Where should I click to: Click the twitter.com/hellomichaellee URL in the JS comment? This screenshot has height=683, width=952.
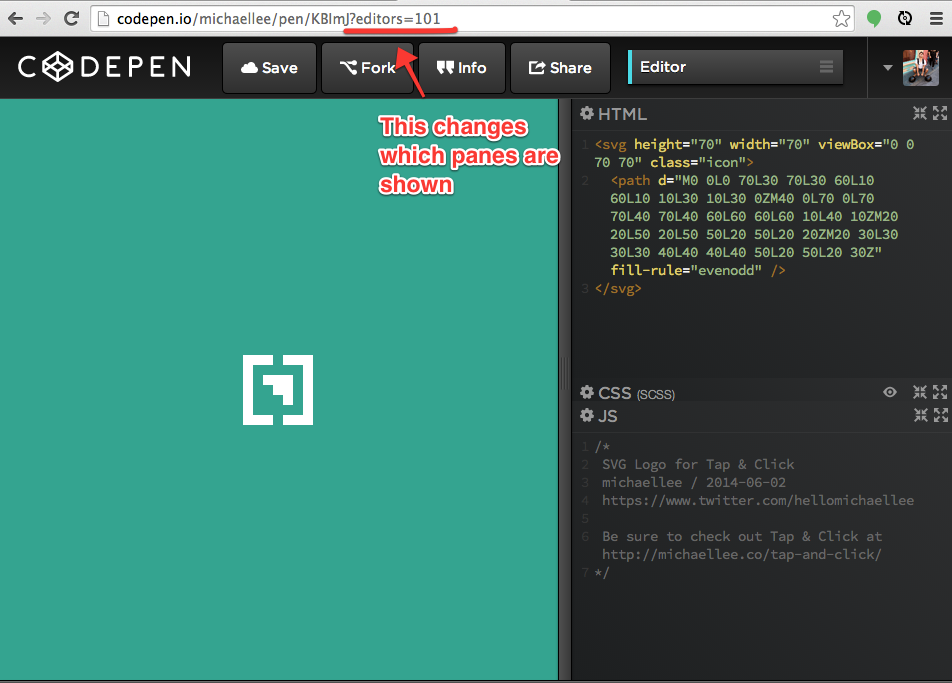pyautogui.click(x=758, y=501)
